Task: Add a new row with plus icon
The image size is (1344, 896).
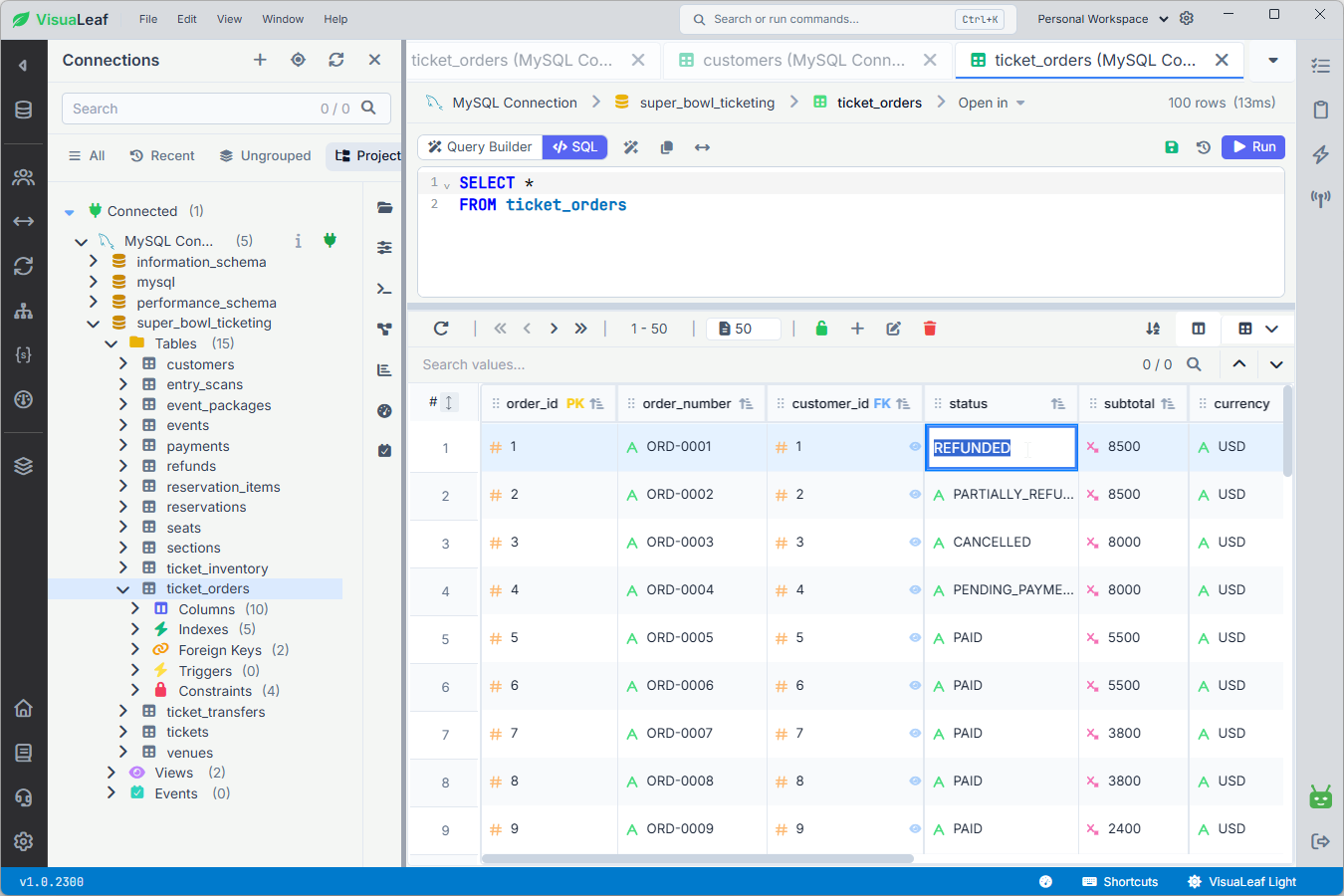Action: [857, 329]
